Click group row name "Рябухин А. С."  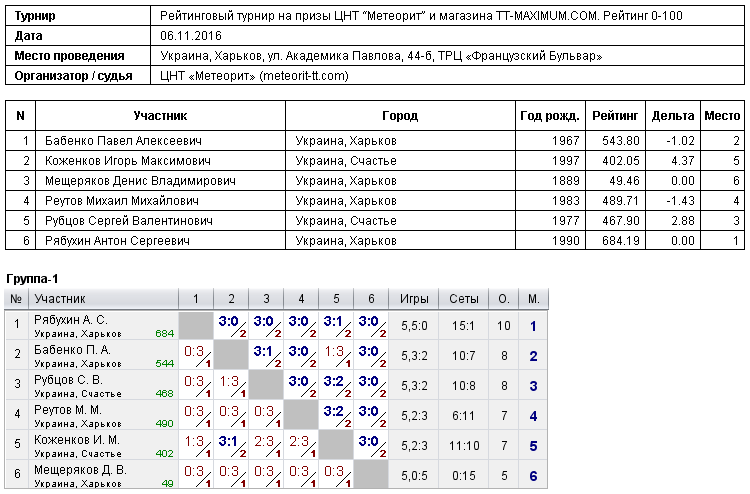[x=71, y=320]
